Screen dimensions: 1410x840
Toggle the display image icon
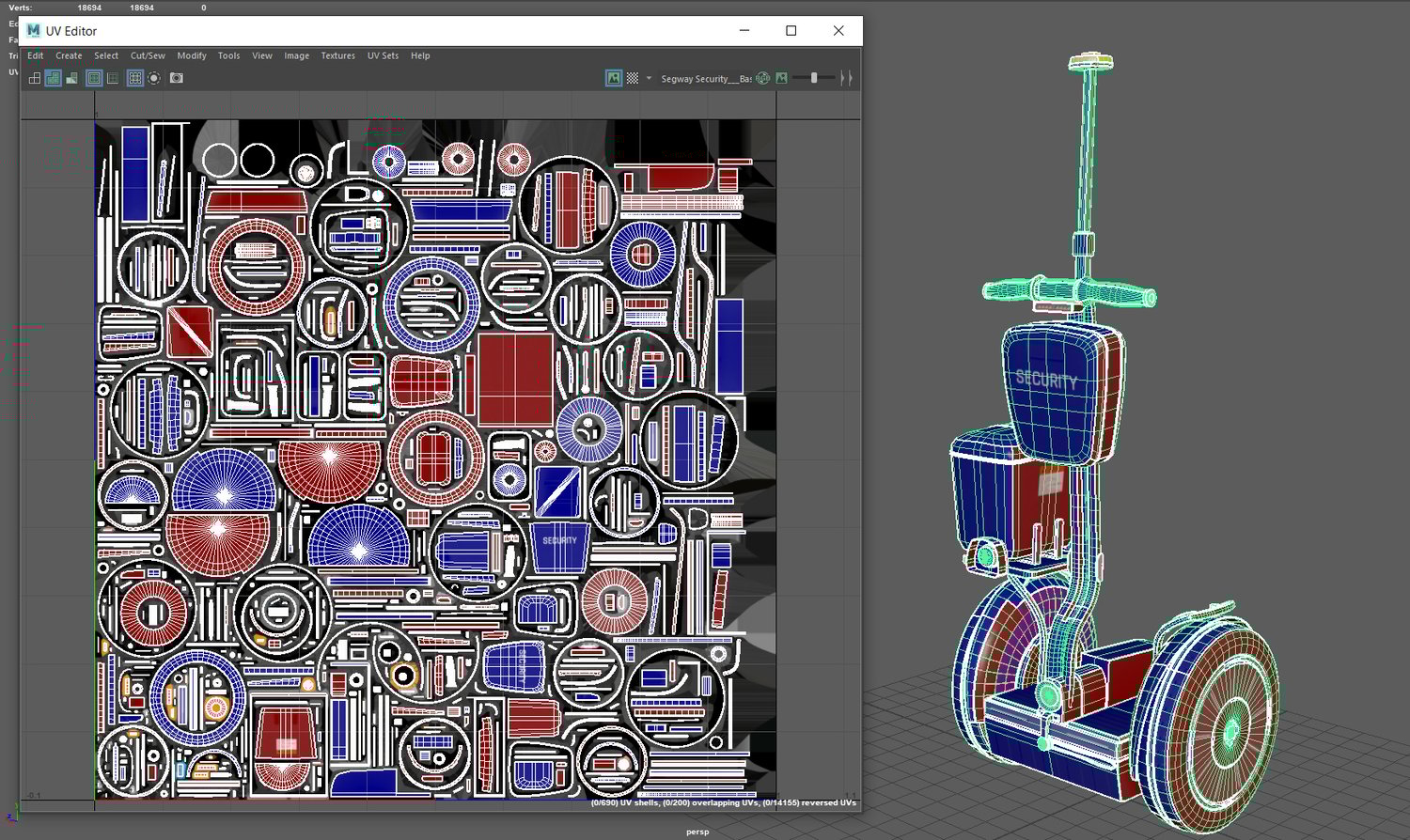[614, 79]
